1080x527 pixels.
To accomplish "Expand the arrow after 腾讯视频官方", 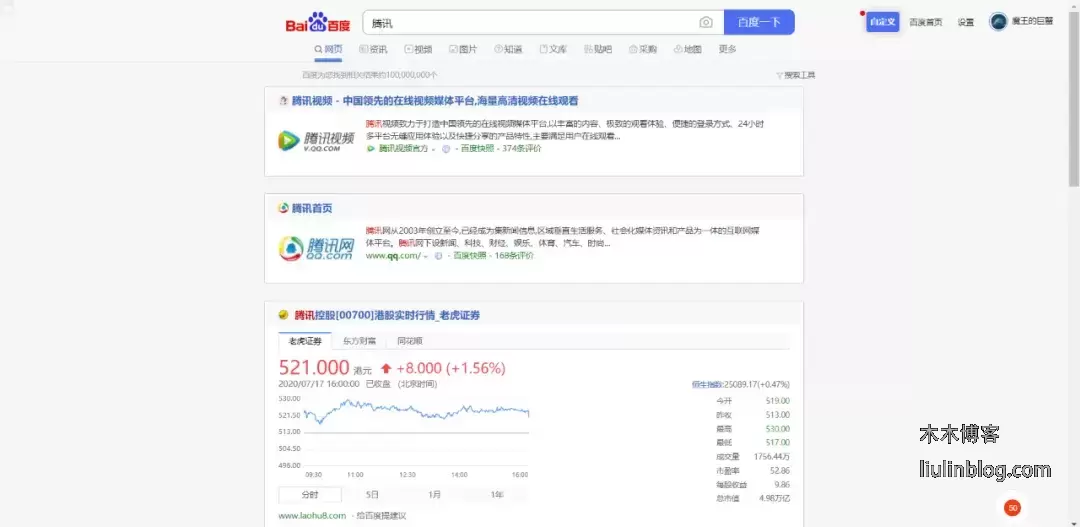I will tap(433, 149).
